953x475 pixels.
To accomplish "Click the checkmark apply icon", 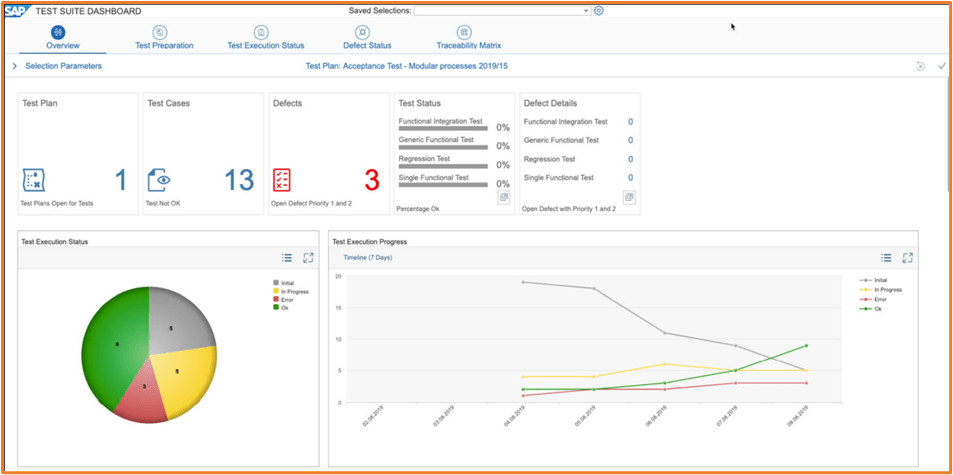I will [x=941, y=66].
